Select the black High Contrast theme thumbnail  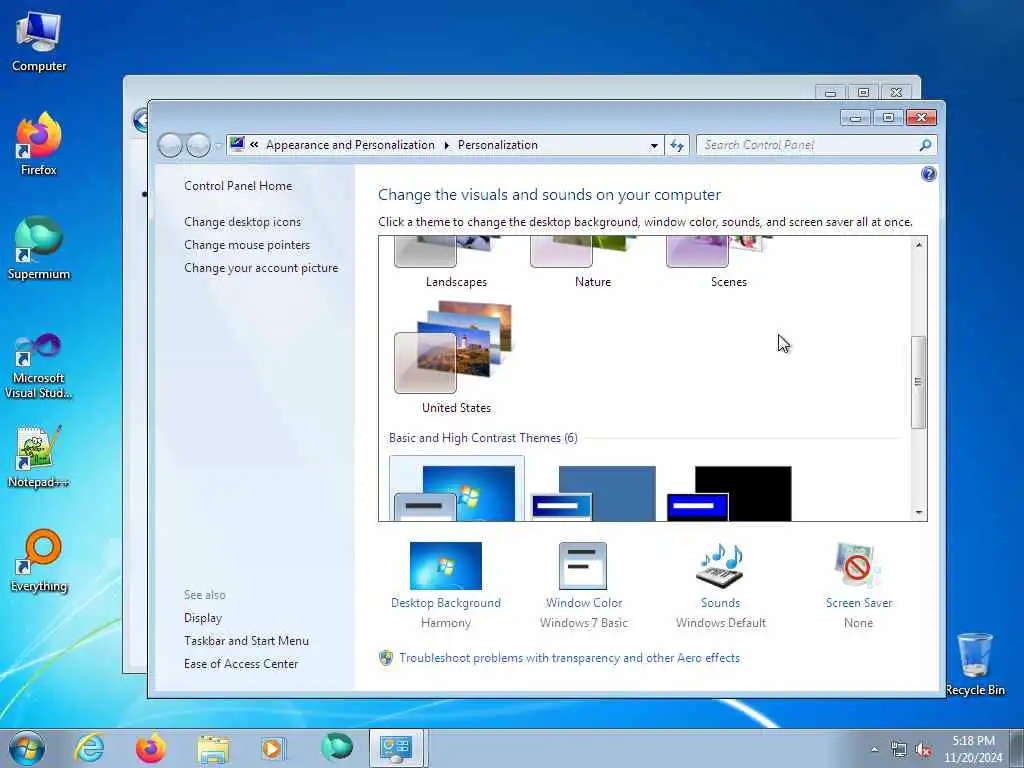tap(729, 492)
